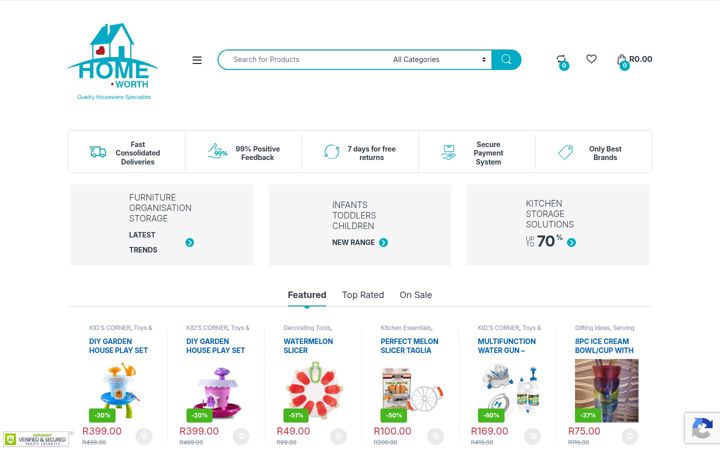Switch to the Featured tab

tap(307, 295)
